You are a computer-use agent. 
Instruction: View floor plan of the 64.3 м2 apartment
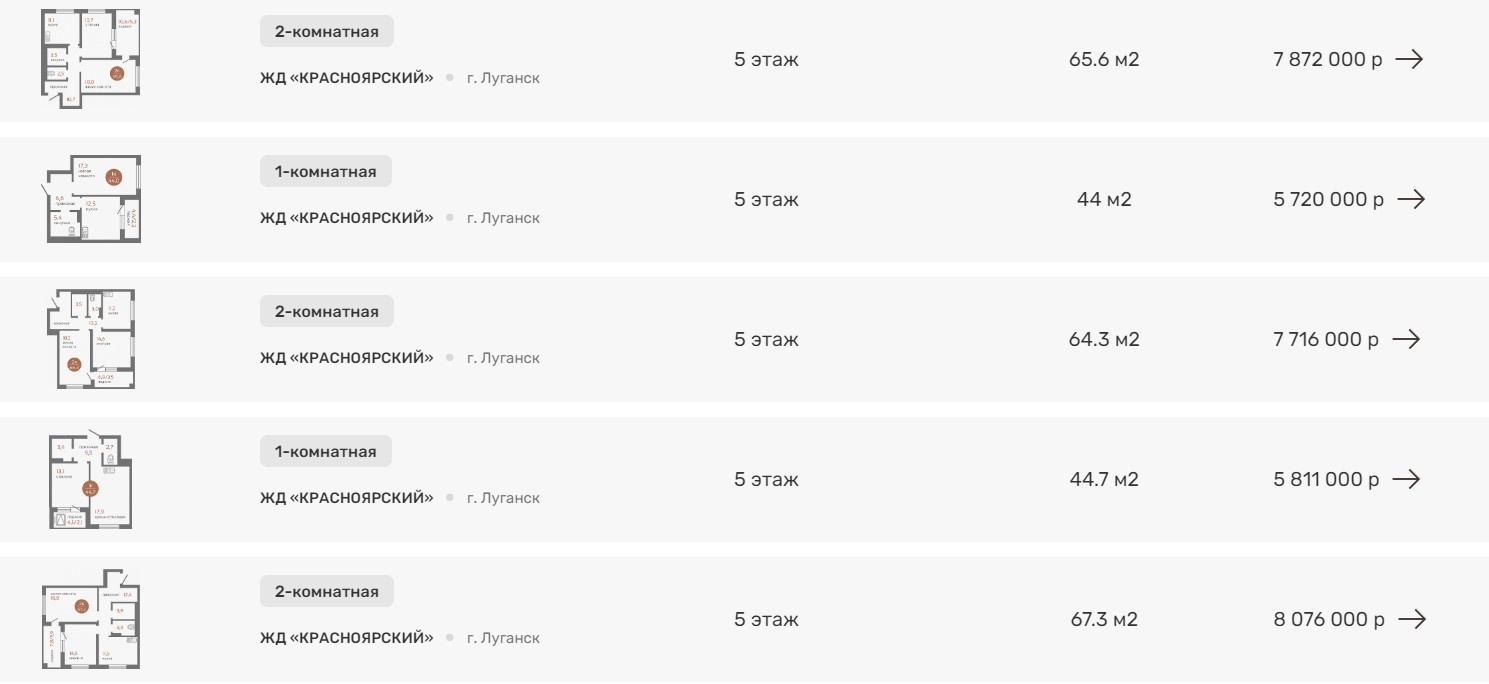91,339
